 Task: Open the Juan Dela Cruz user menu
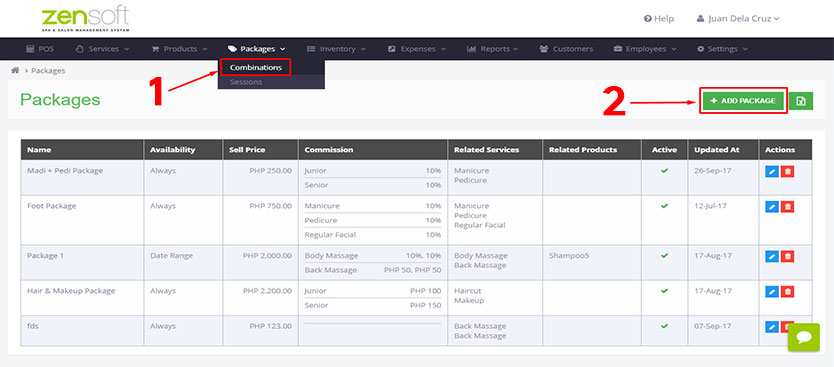click(x=738, y=19)
